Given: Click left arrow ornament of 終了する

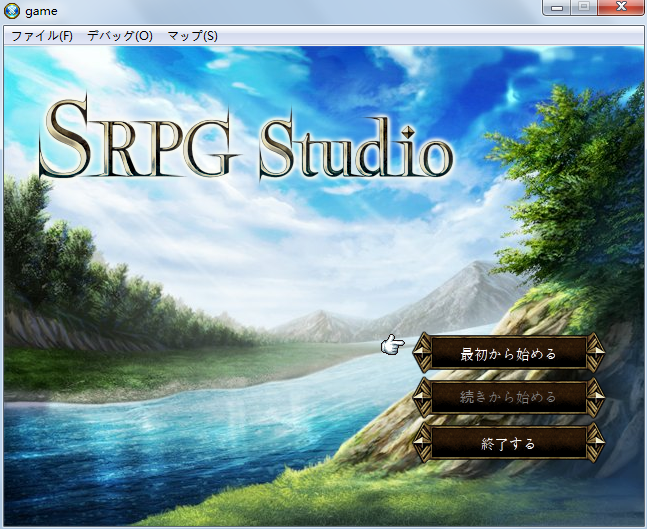Looking at the screenshot, I should (422, 442).
